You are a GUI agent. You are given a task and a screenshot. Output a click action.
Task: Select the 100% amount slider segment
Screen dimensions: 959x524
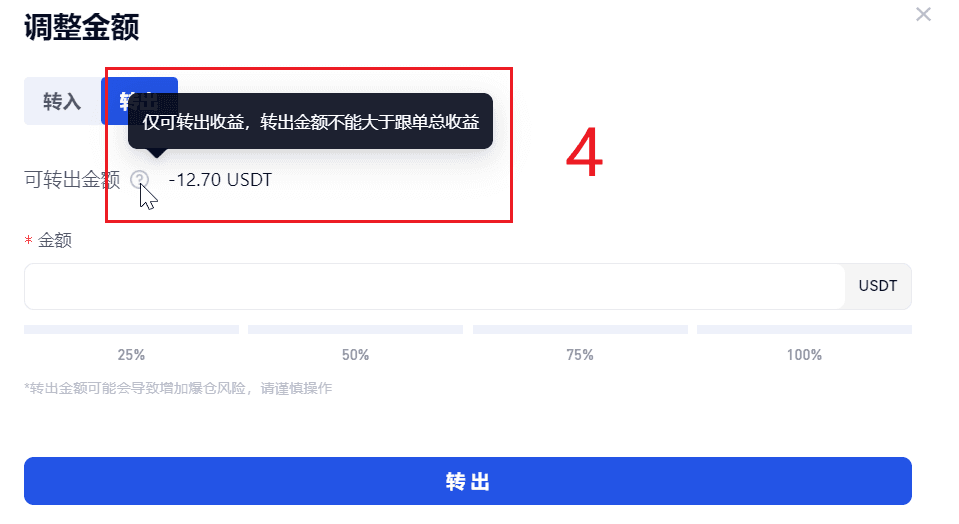click(x=804, y=330)
